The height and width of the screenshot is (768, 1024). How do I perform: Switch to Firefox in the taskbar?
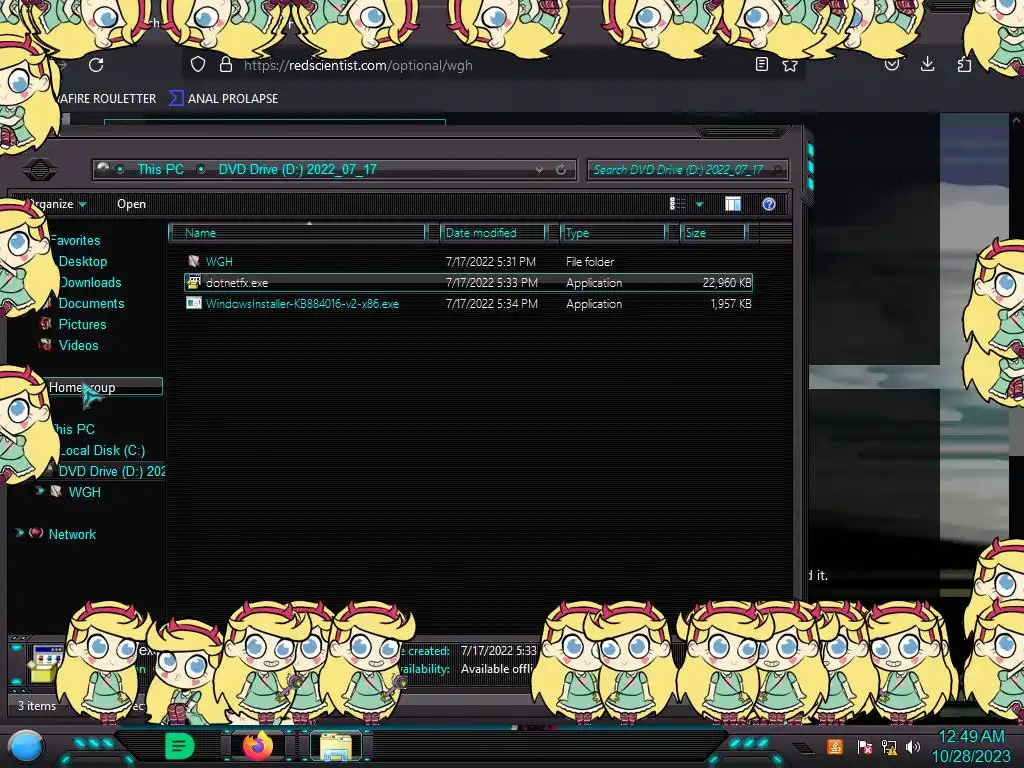coord(258,746)
